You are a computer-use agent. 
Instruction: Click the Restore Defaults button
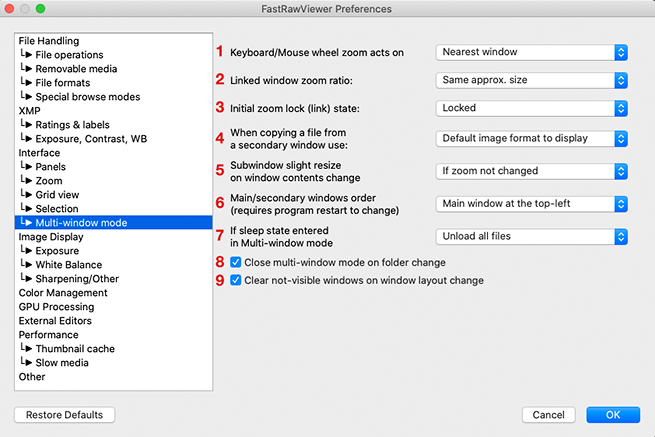tap(65, 415)
